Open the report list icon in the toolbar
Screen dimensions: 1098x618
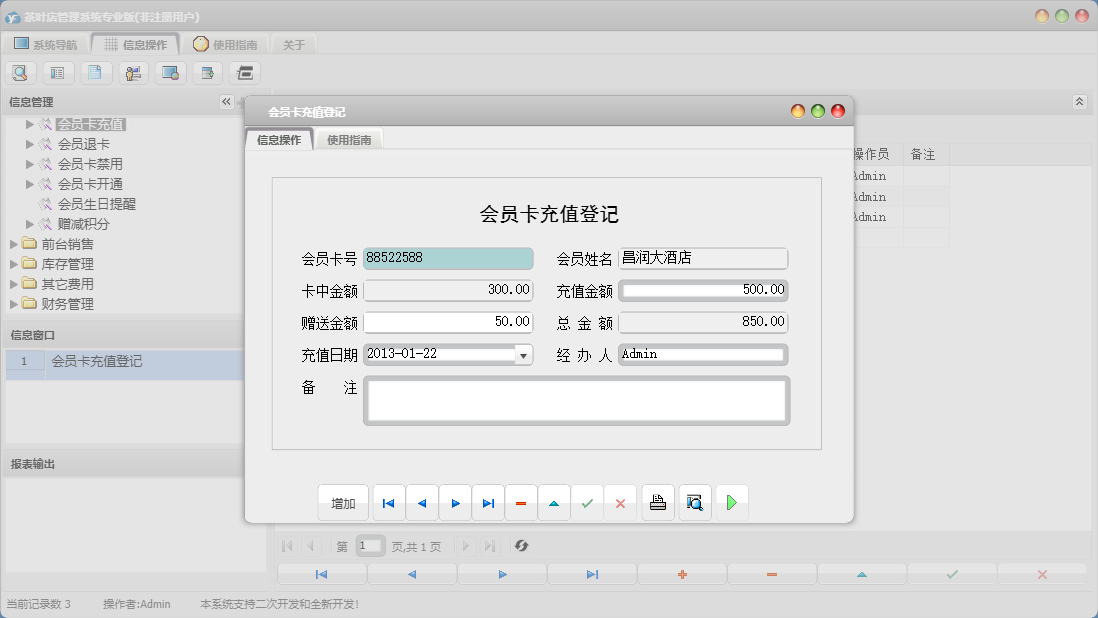(x=58, y=72)
